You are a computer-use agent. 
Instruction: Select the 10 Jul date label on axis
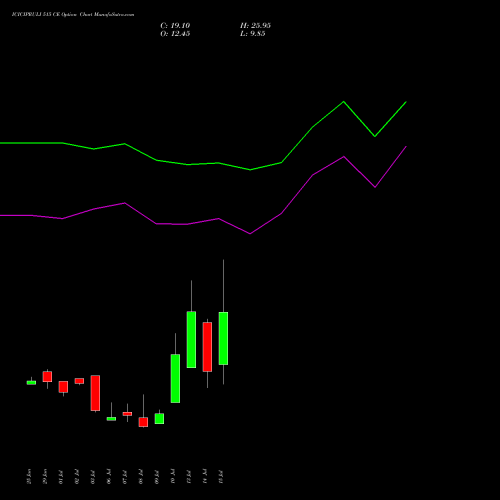(173, 476)
